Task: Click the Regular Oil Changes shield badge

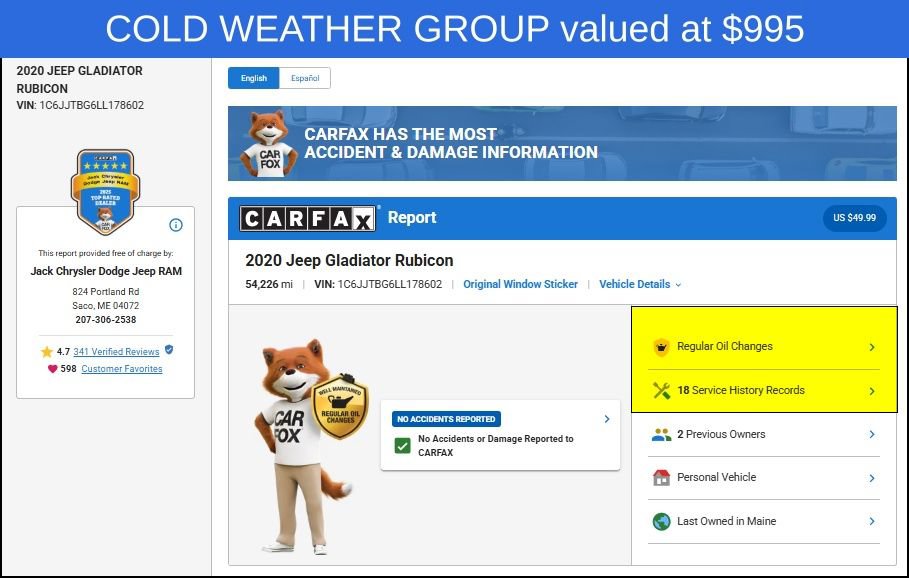Action: click(340, 405)
